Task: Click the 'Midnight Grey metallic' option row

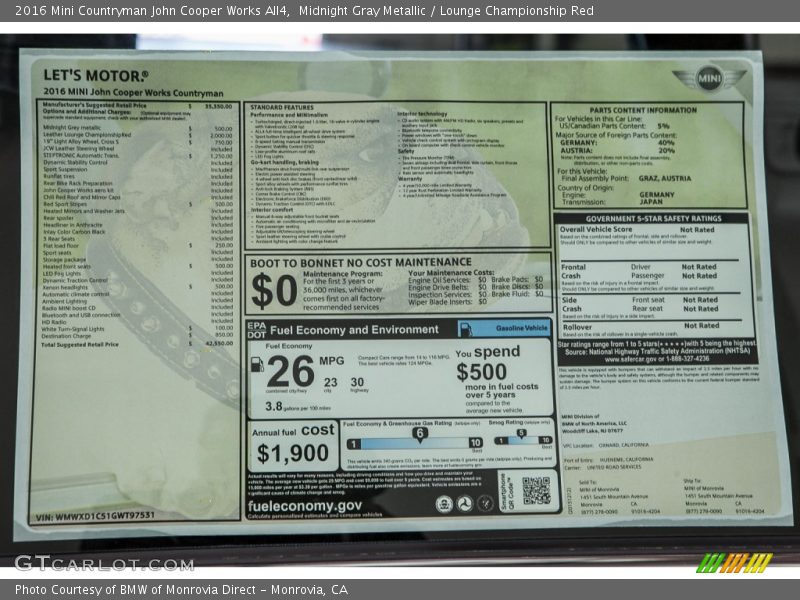Action: 137,128
